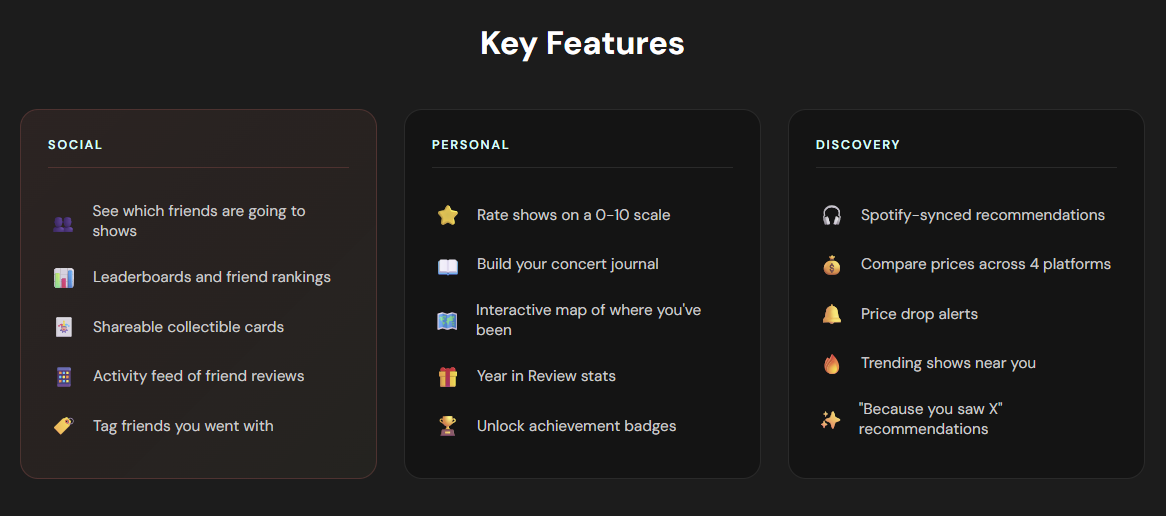The image size is (1166, 516).
Task: Click the tag icon for tagging friends
Action: [x=64, y=426]
